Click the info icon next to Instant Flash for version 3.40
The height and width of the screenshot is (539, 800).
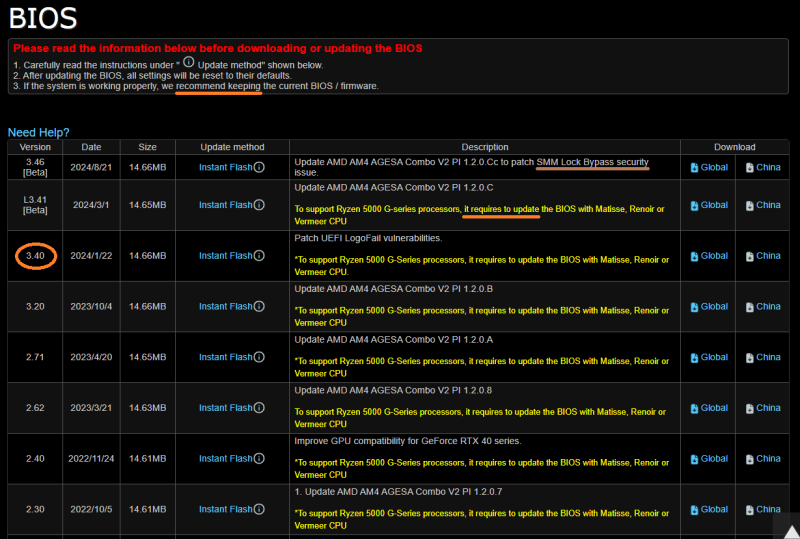coord(259,255)
